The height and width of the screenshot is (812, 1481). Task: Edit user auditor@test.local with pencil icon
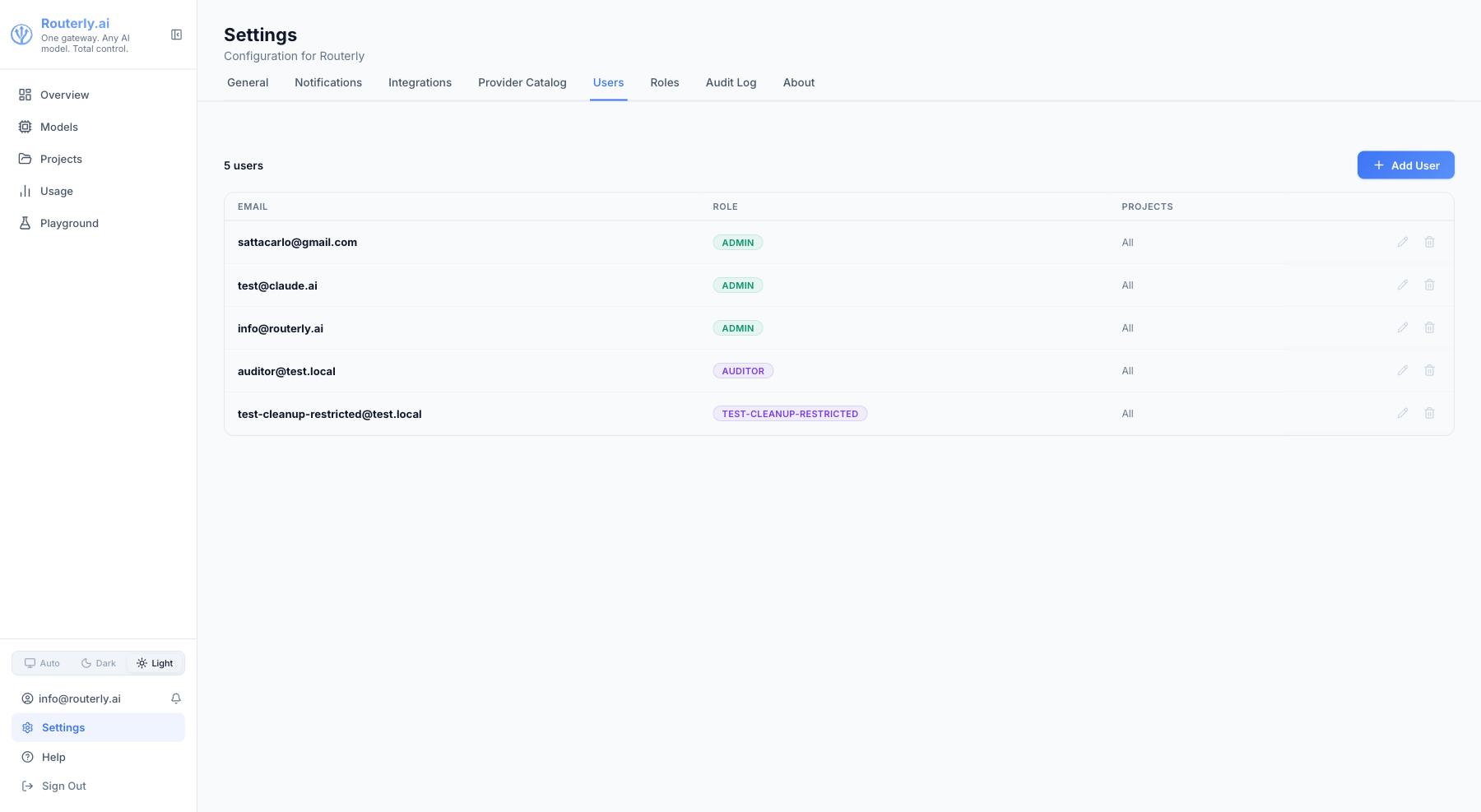(x=1403, y=370)
